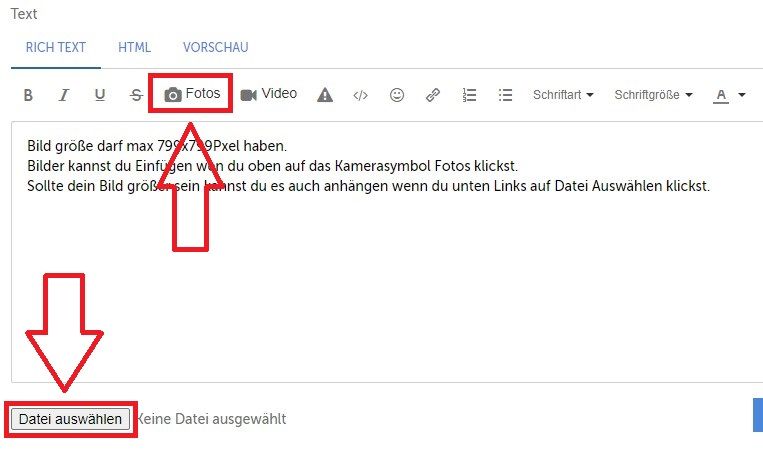
Task: Apply italic formatting
Action: click(x=64, y=95)
